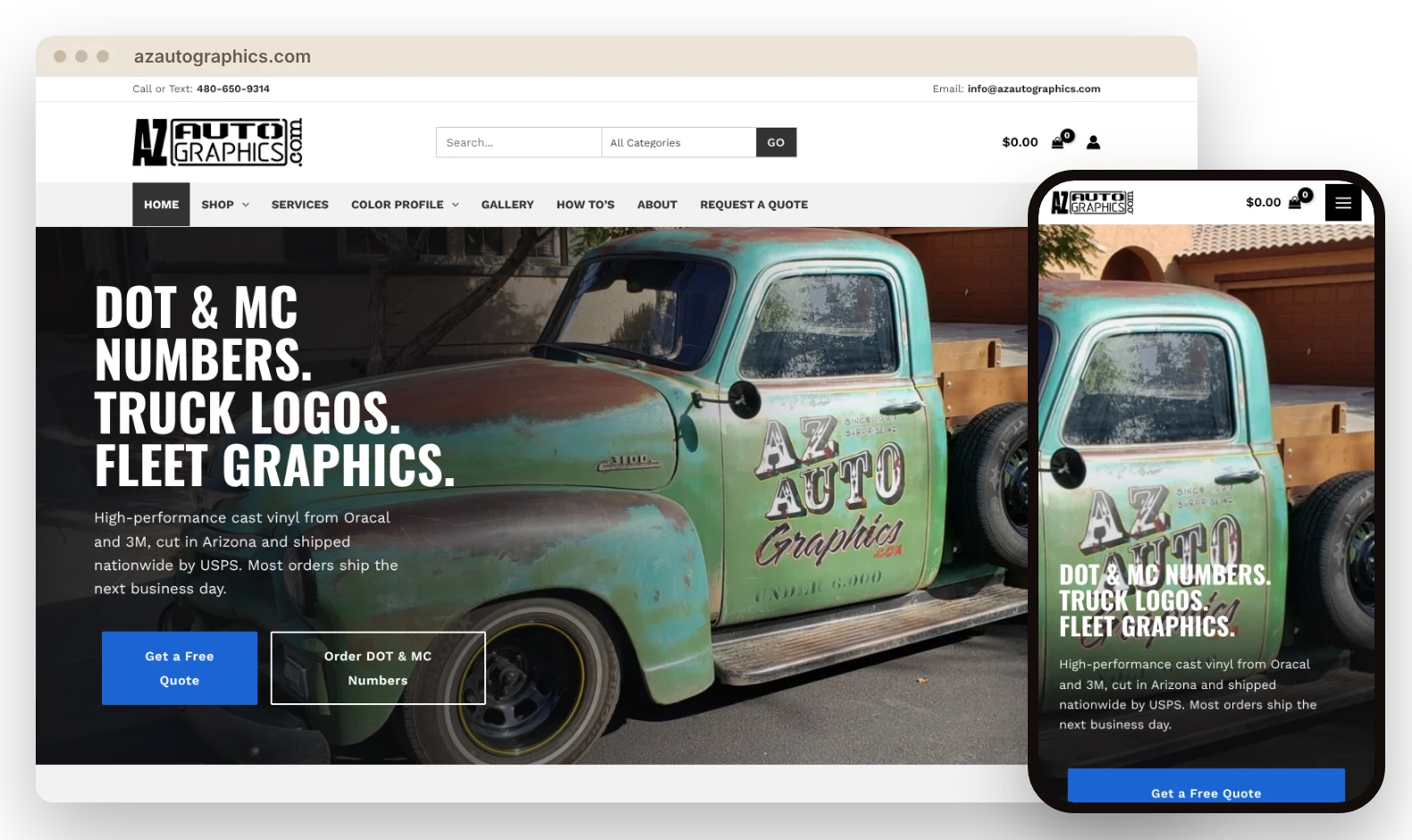The image size is (1412, 840).
Task: Click the desktop Get a Free Quote button
Action: click(x=180, y=668)
